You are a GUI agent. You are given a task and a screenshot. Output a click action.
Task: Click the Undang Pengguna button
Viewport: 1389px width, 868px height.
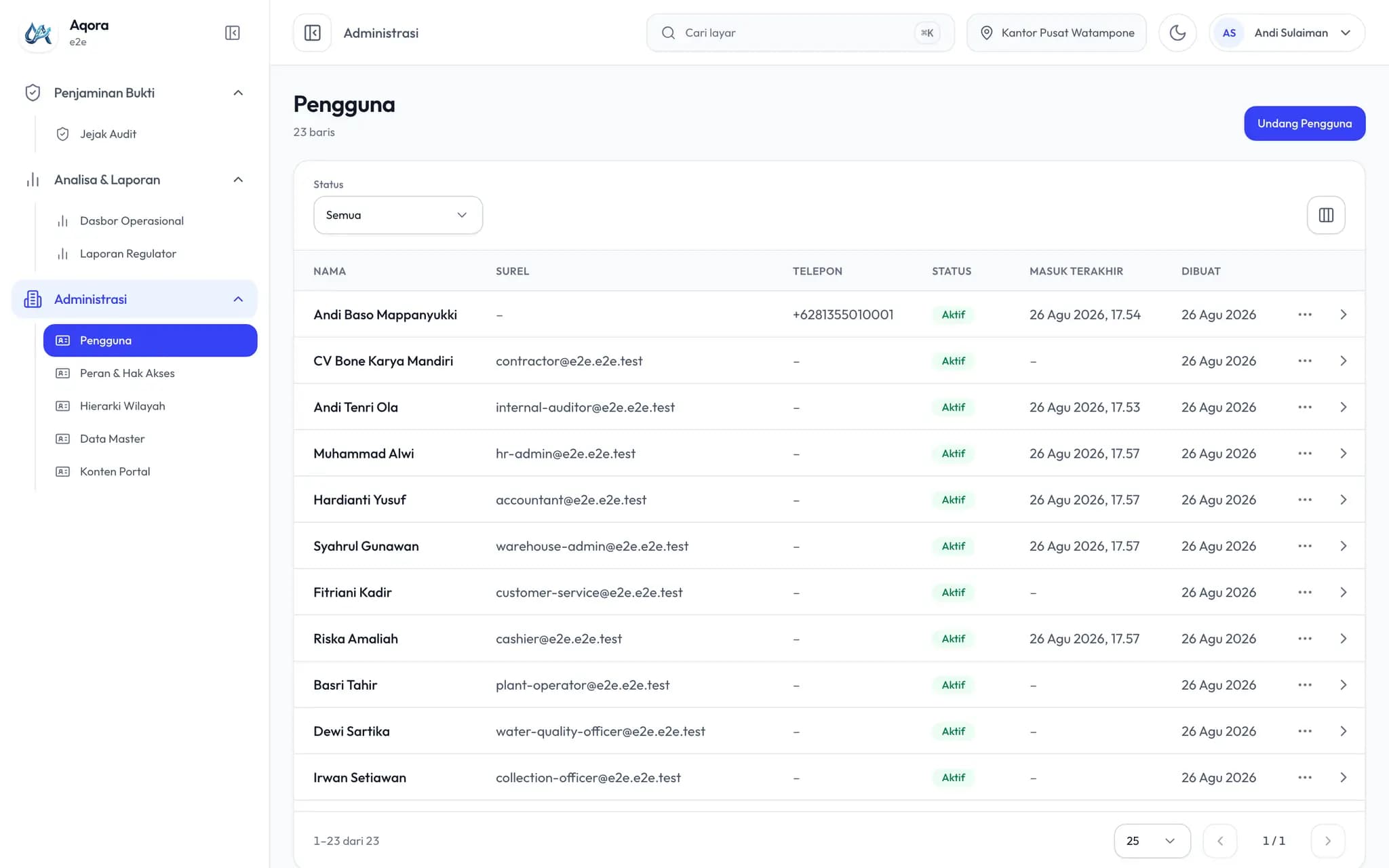[1304, 123]
